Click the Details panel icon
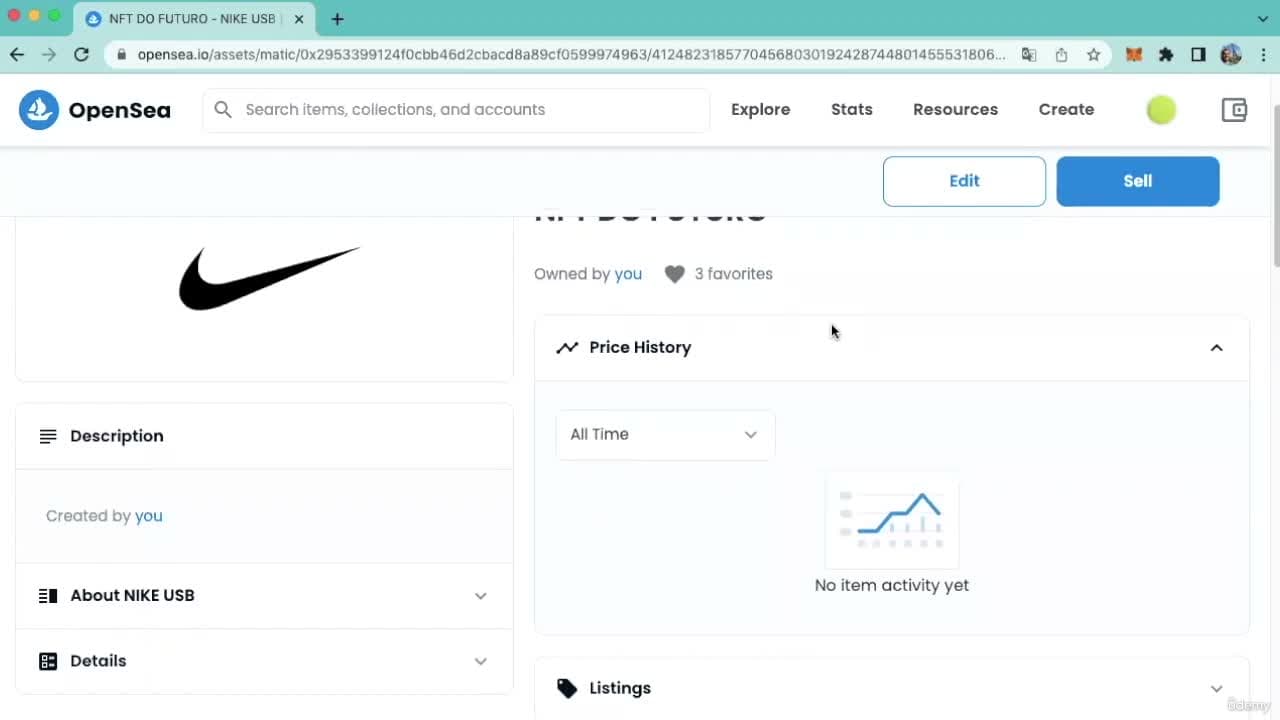 [48, 661]
